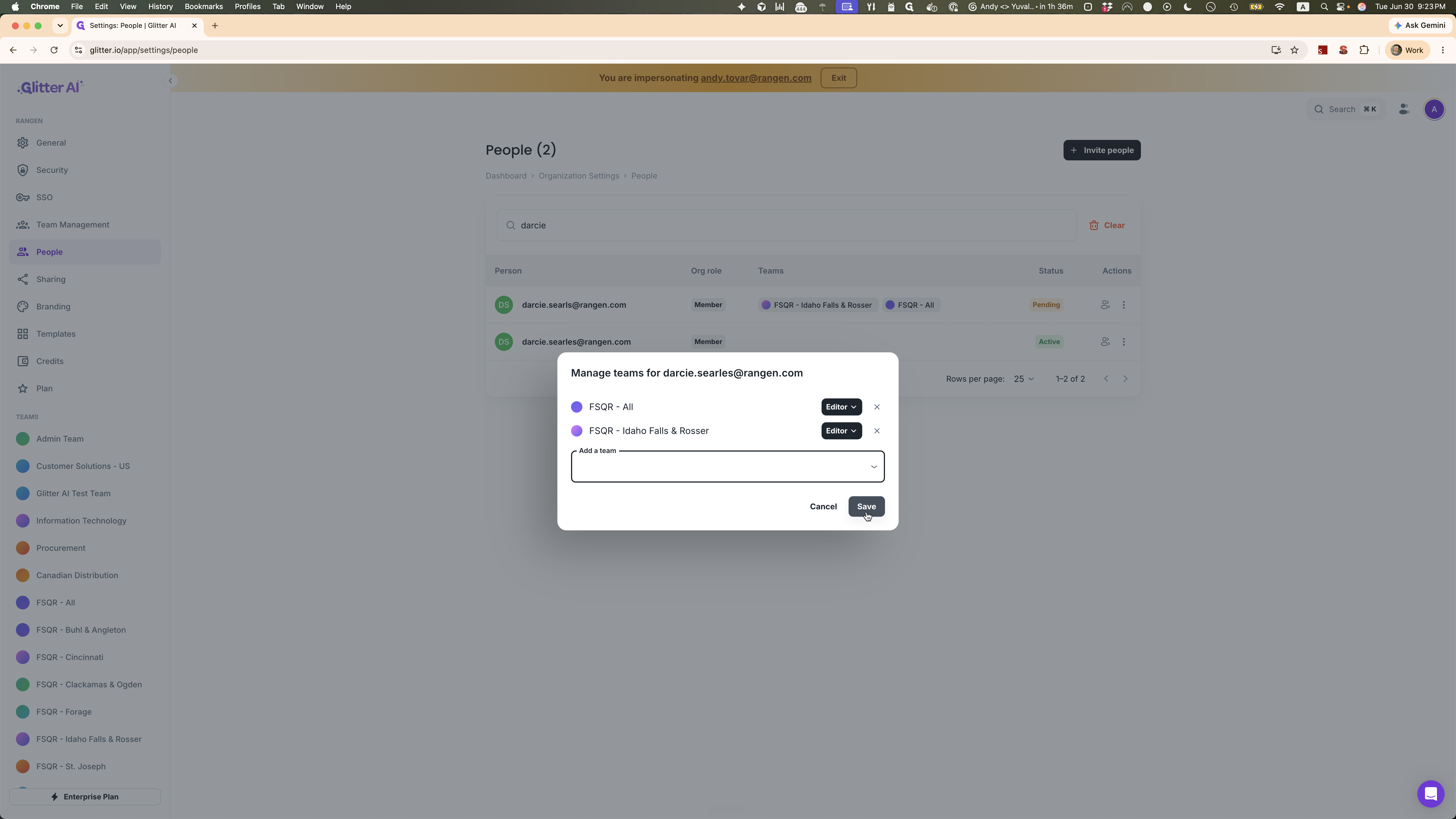This screenshot has width=1456, height=819.
Task: Click the invite user icon beside search
Action: click(x=1404, y=109)
